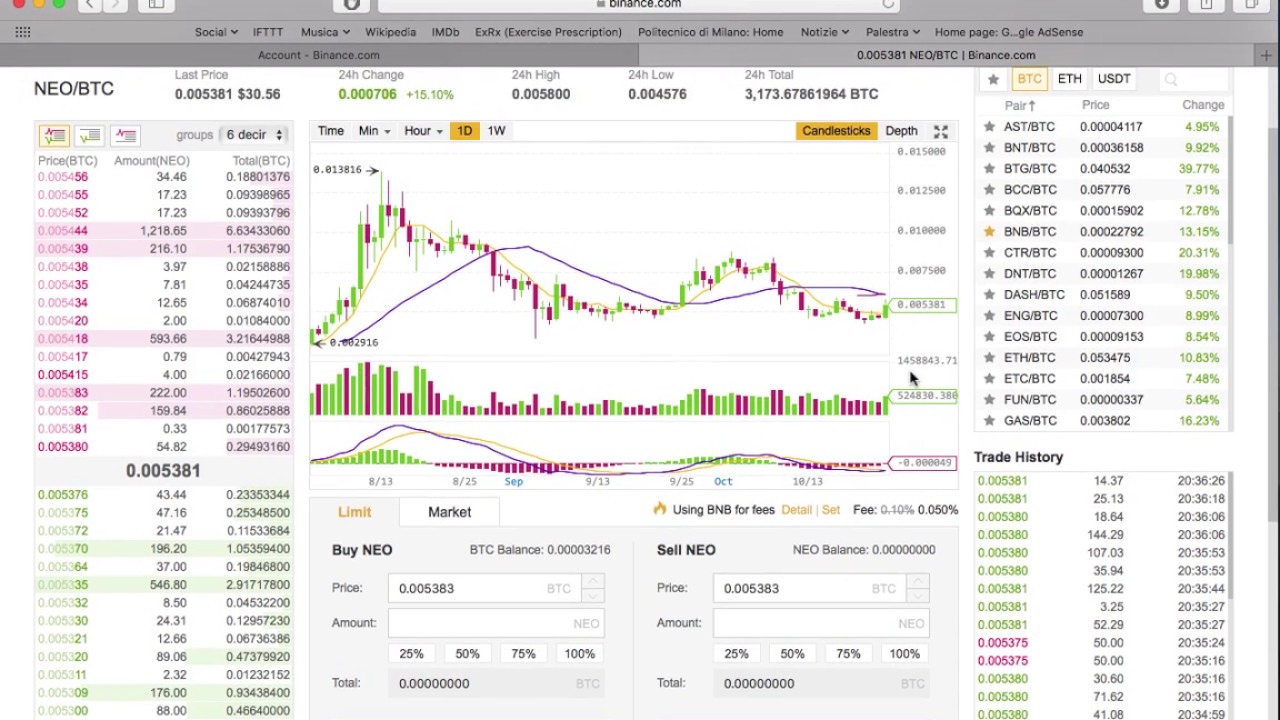Favorite the BTG/BTC pair star
Image resolution: width=1280 pixels, height=720 pixels.
989,169
